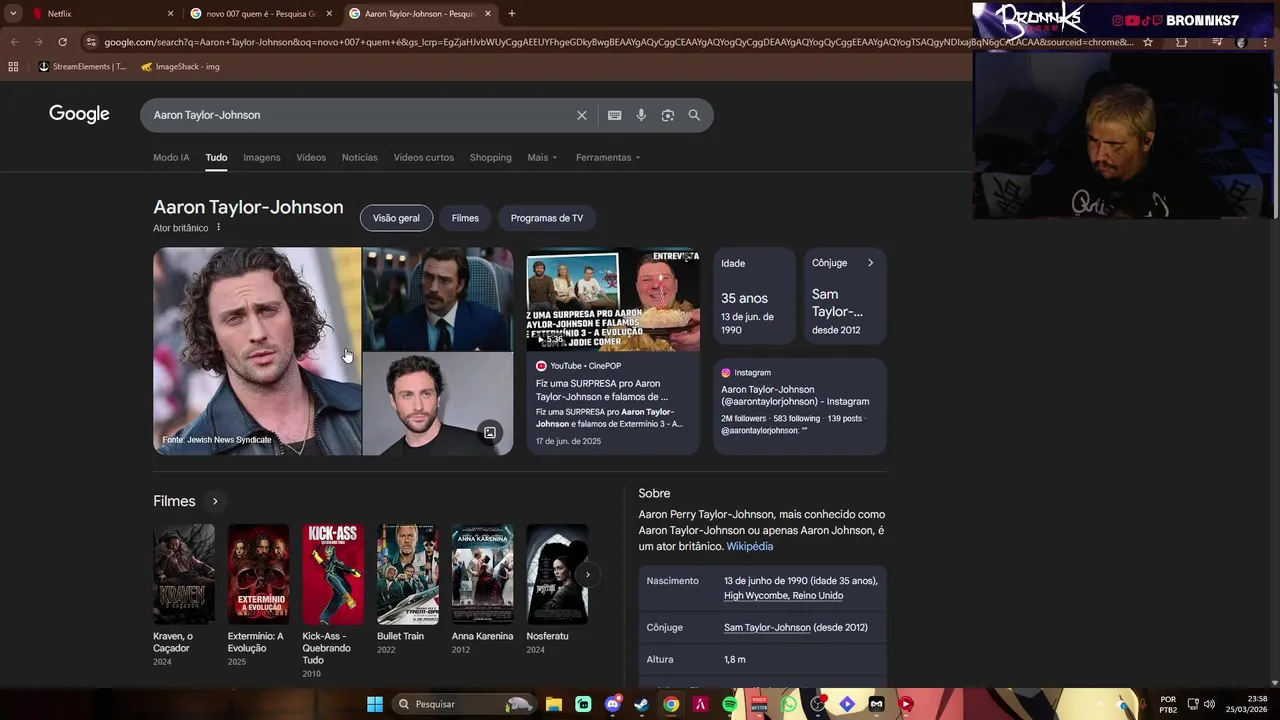Open the tab search dropdown arrow
Viewport: 1280px width, 720px height.
[13, 14]
